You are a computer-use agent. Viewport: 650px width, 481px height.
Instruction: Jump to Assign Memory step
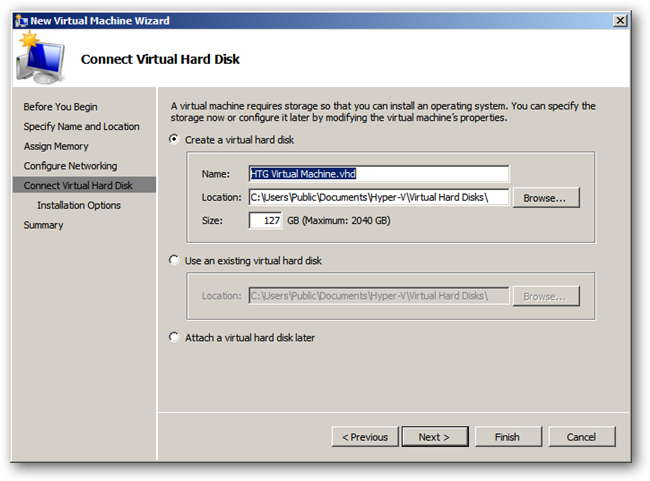tap(56, 146)
